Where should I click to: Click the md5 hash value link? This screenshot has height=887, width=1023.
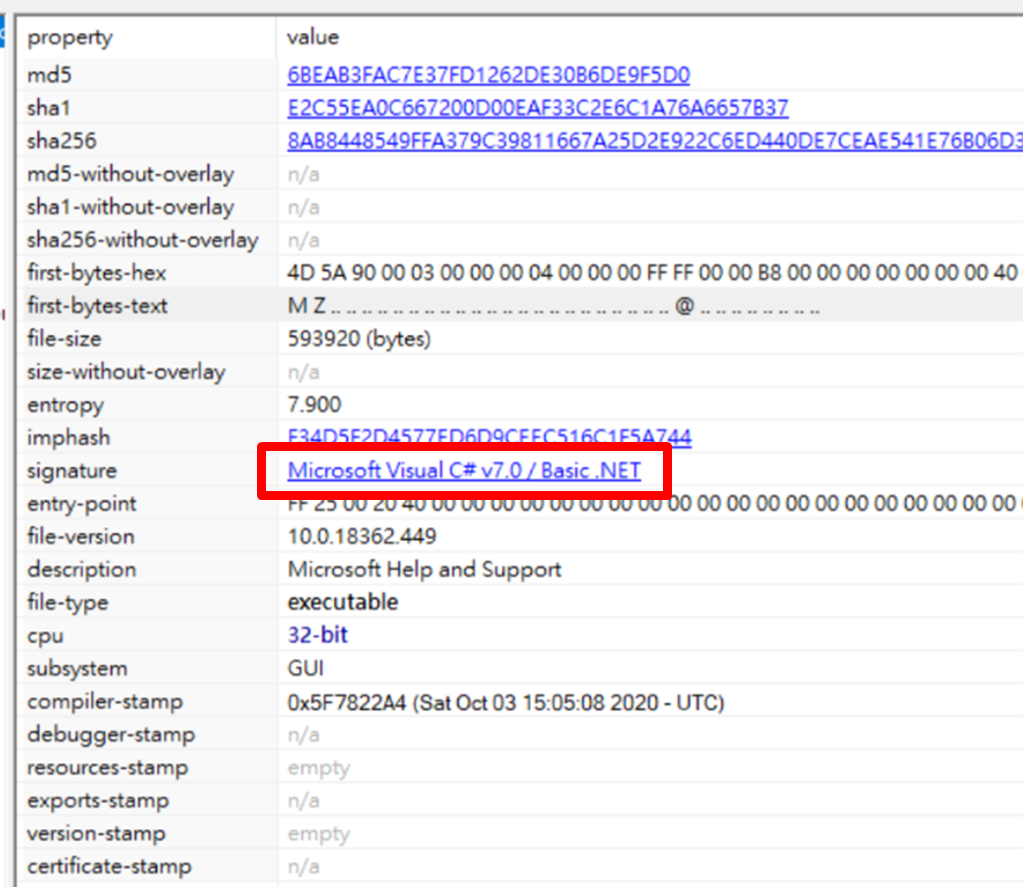pos(488,75)
